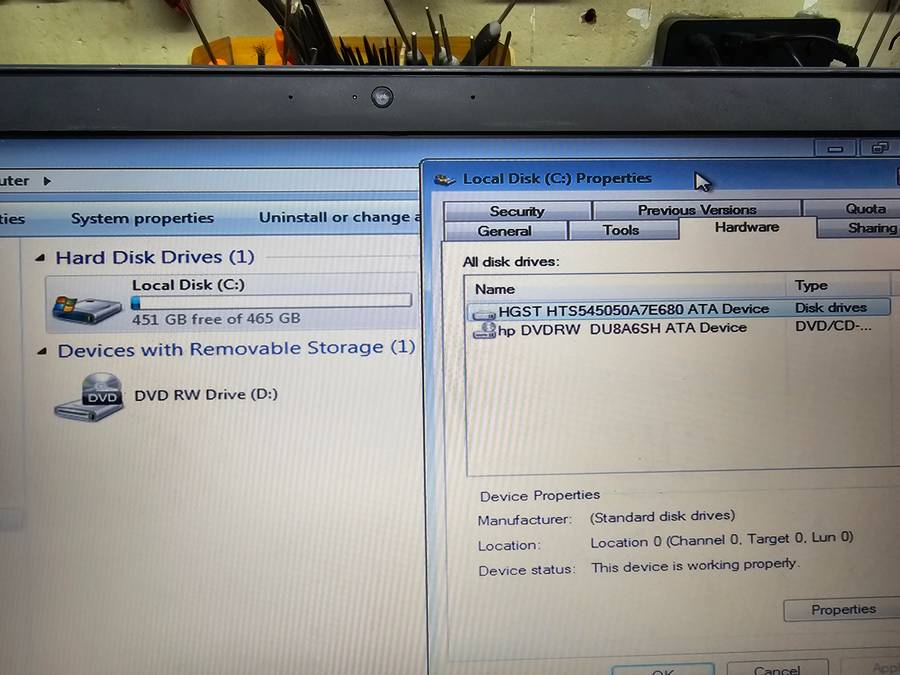Click Uninstall or change a program
900x675 pixels.
(x=335, y=217)
